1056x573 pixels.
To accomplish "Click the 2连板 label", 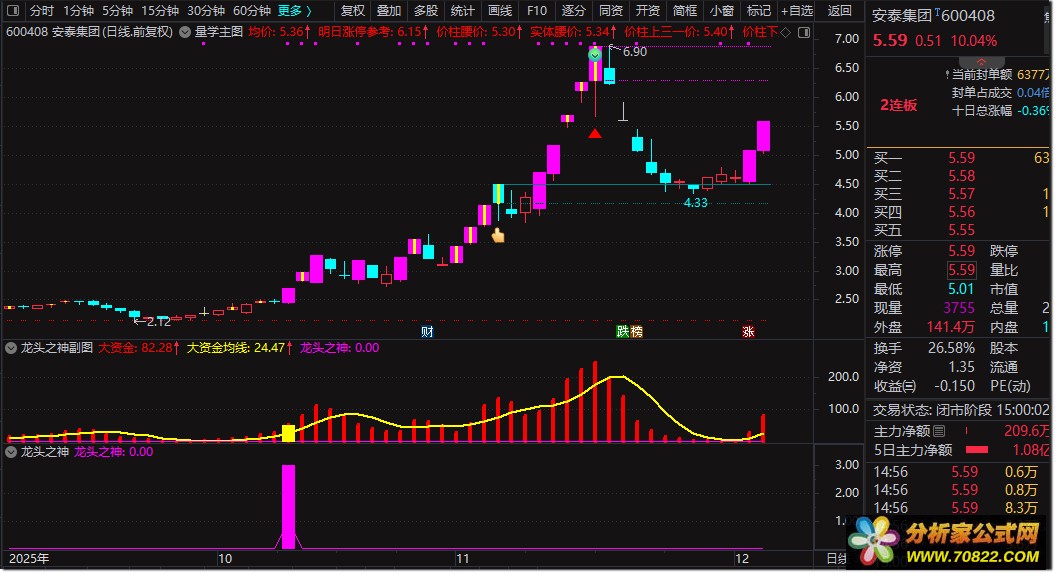I will [x=898, y=105].
